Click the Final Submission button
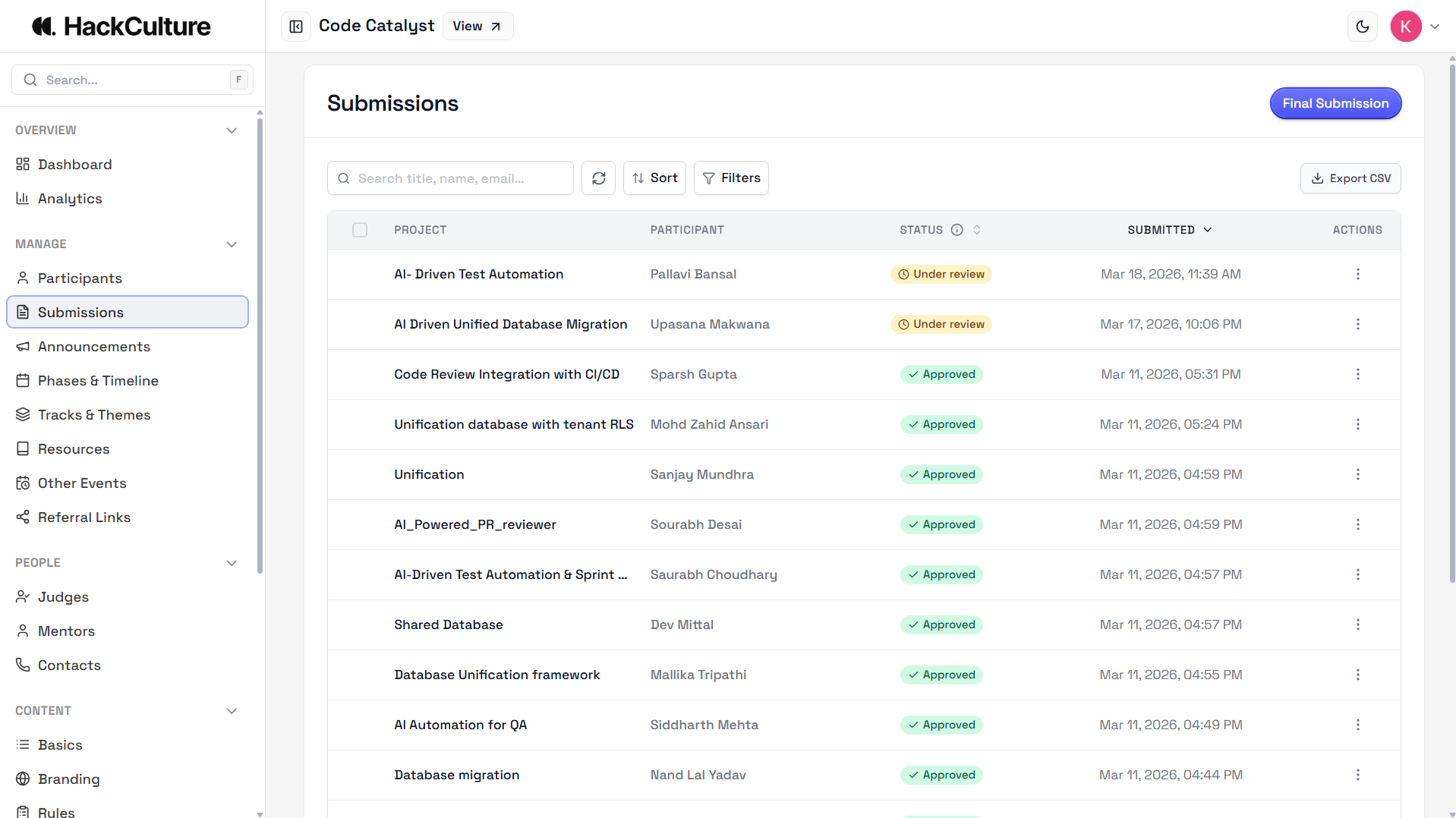The image size is (1456, 818). 1335,103
